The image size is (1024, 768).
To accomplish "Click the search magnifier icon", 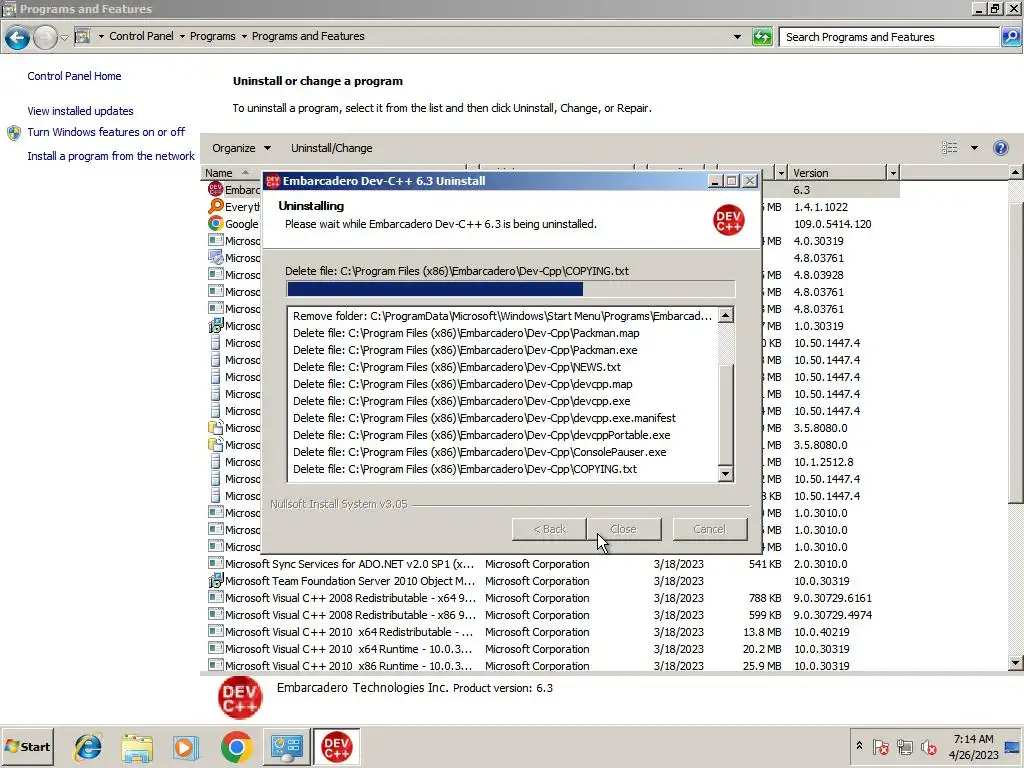I will pos(1010,37).
